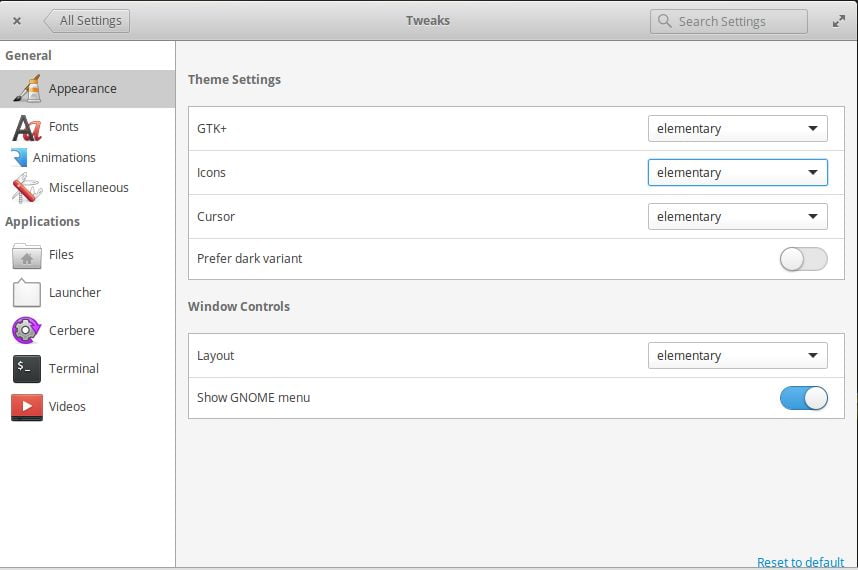858x570 pixels.
Task: Click the Icons row label
Action: coord(211,172)
